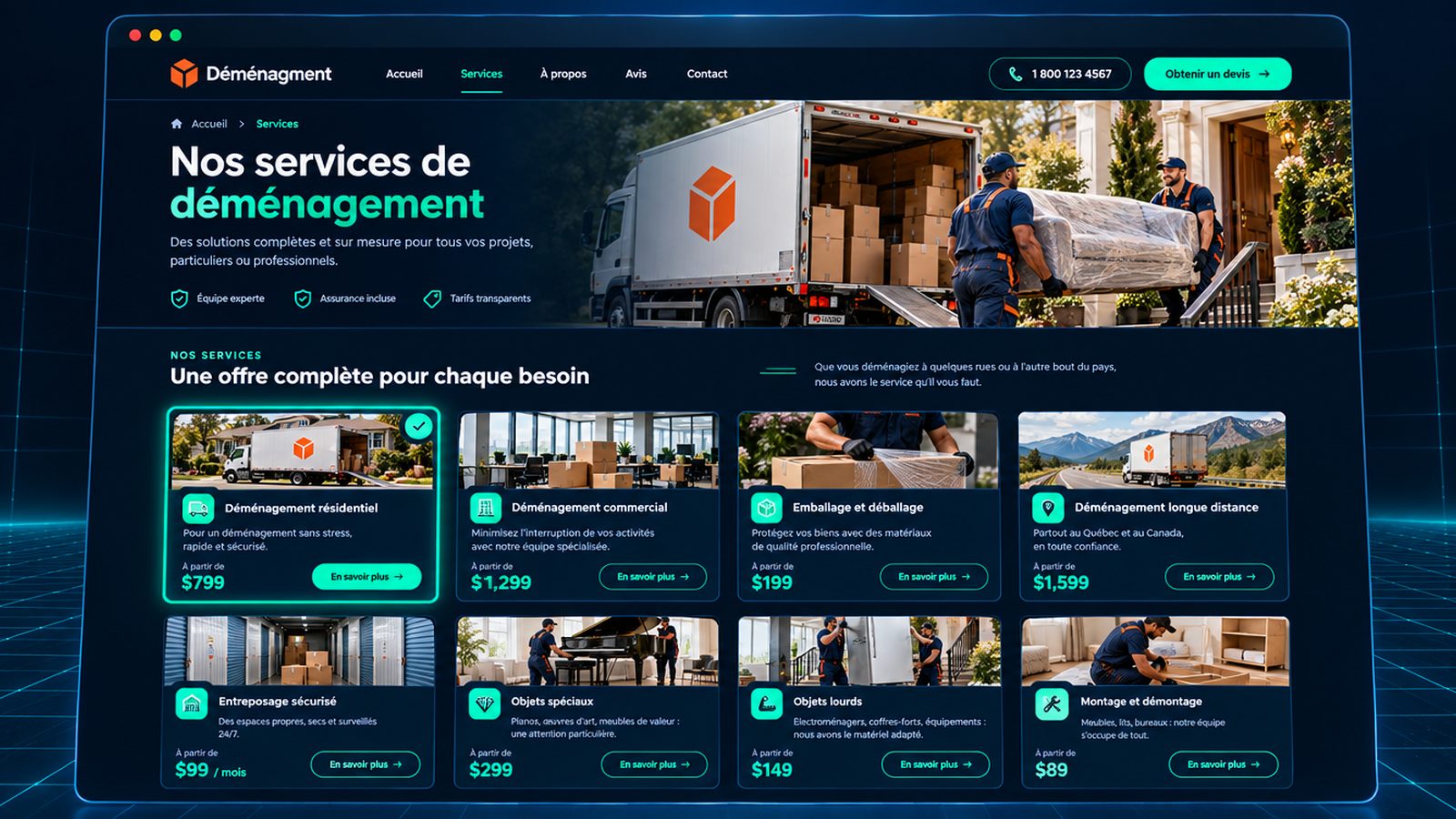Click the Montage et démontage card title

[x=1141, y=702]
